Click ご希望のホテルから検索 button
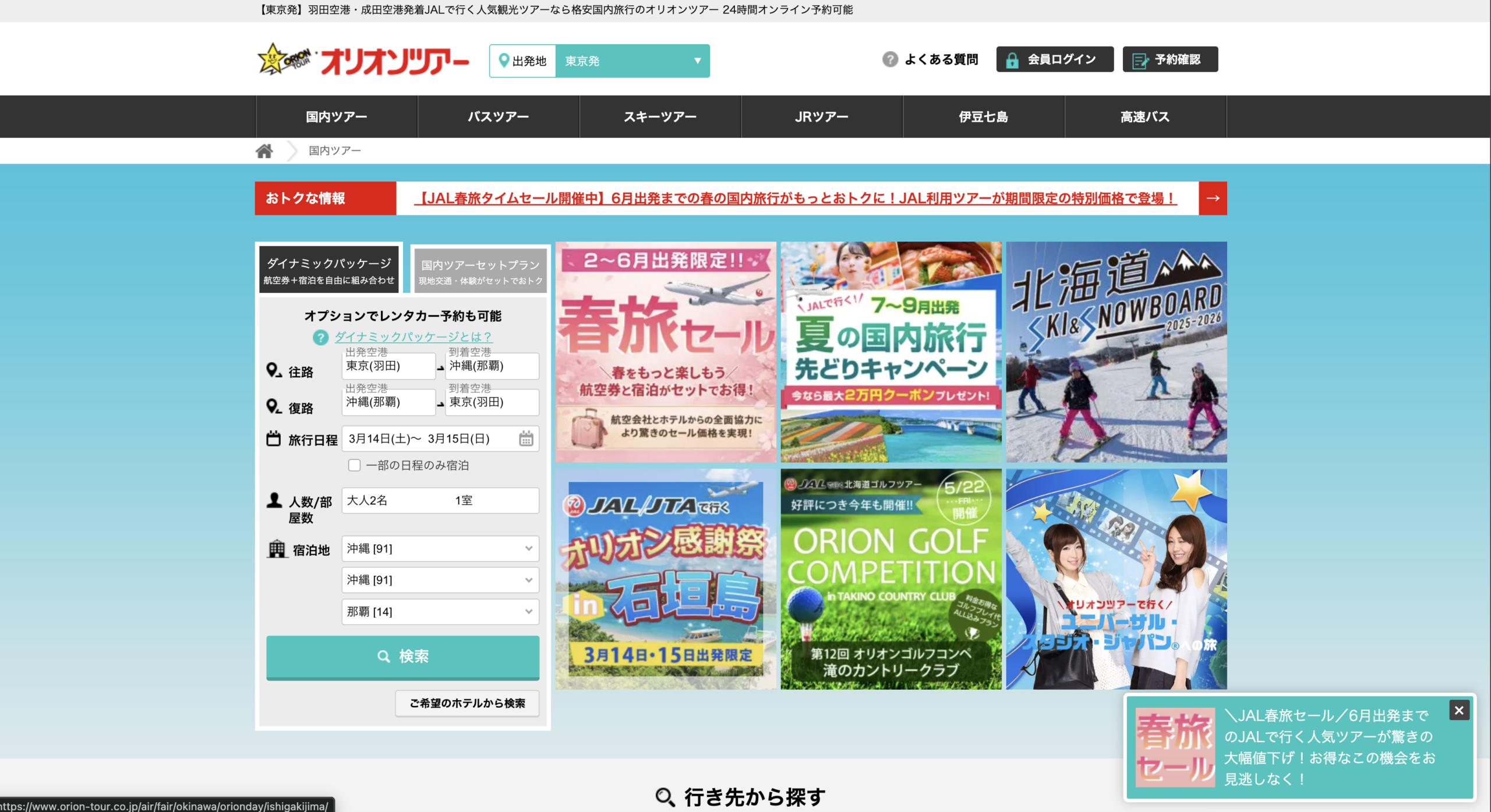Viewport: 1491px width, 812px height. (467, 703)
